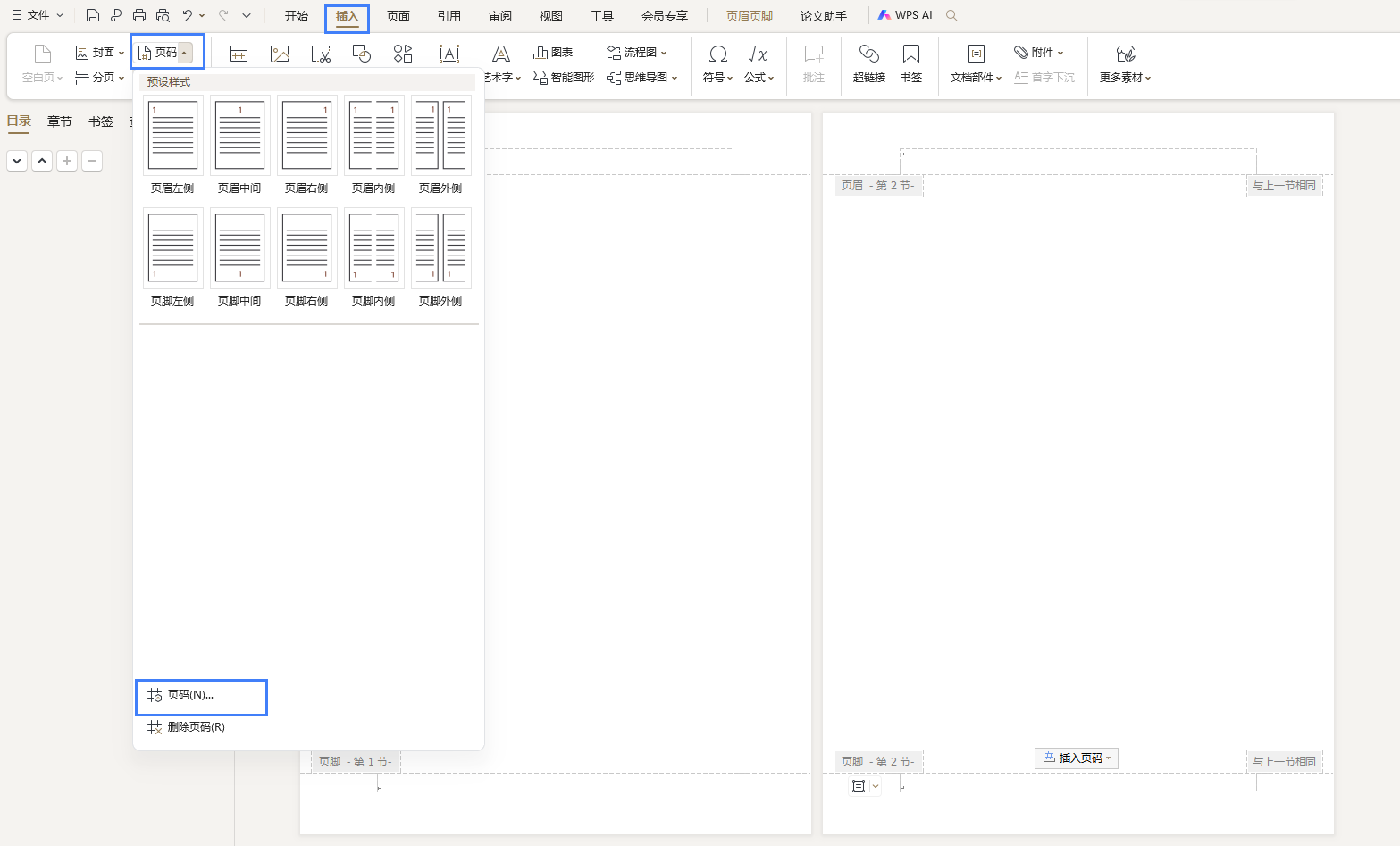Select the 页脚左侧 preset thumbnail
This screenshot has width=1400, height=846.
click(172, 248)
